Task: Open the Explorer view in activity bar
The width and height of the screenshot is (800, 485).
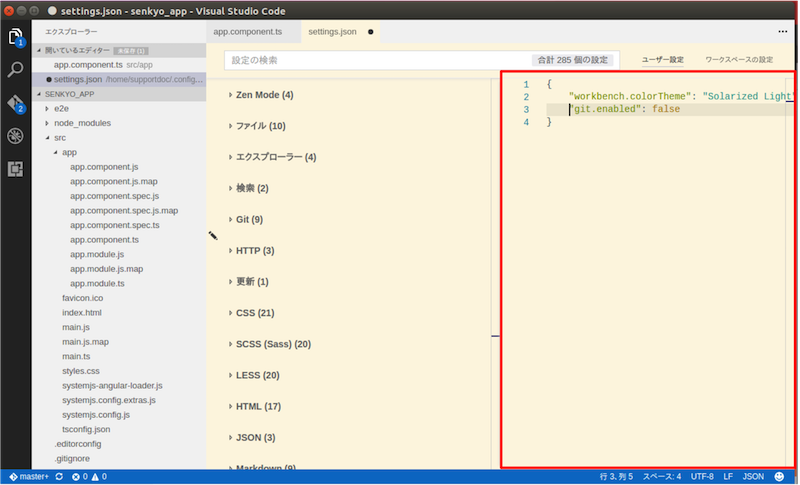Action: [15, 37]
